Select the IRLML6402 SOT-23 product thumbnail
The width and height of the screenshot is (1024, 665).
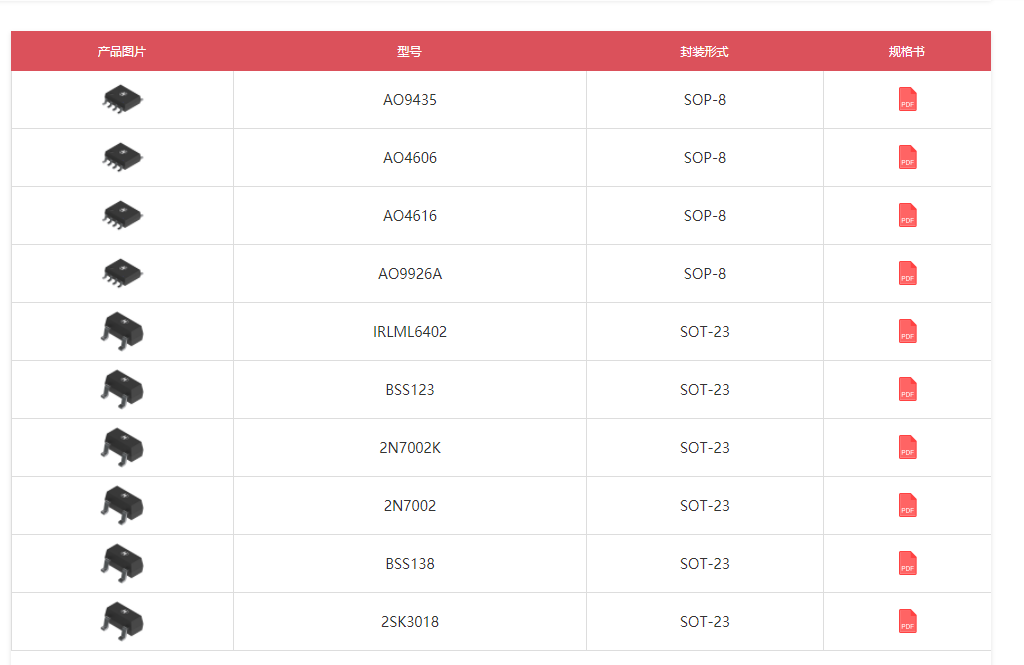click(x=122, y=330)
